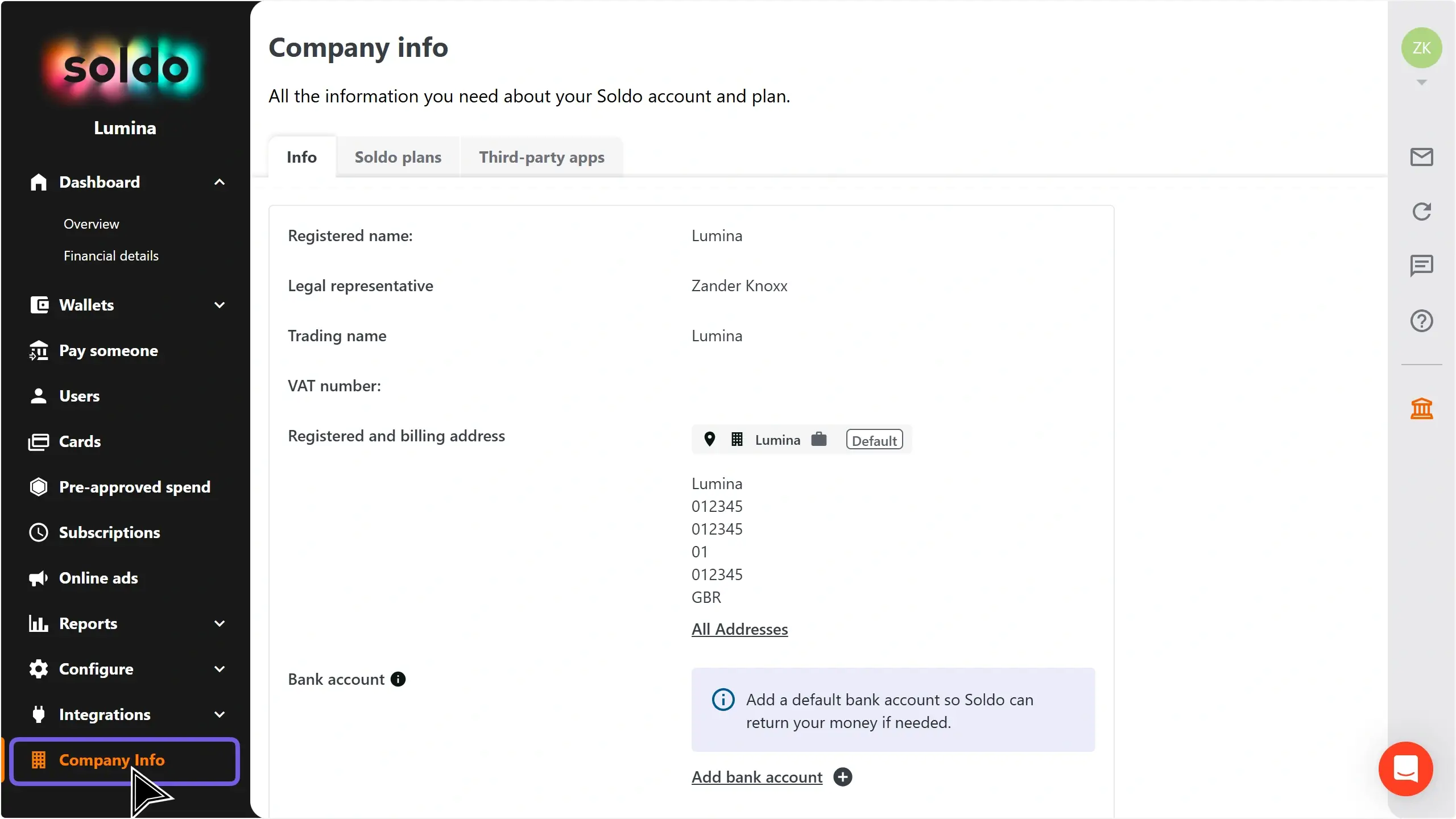Viewport: 1456px width, 819px height.
Task: Click the location pin icon in address chip
Action: 709,439
